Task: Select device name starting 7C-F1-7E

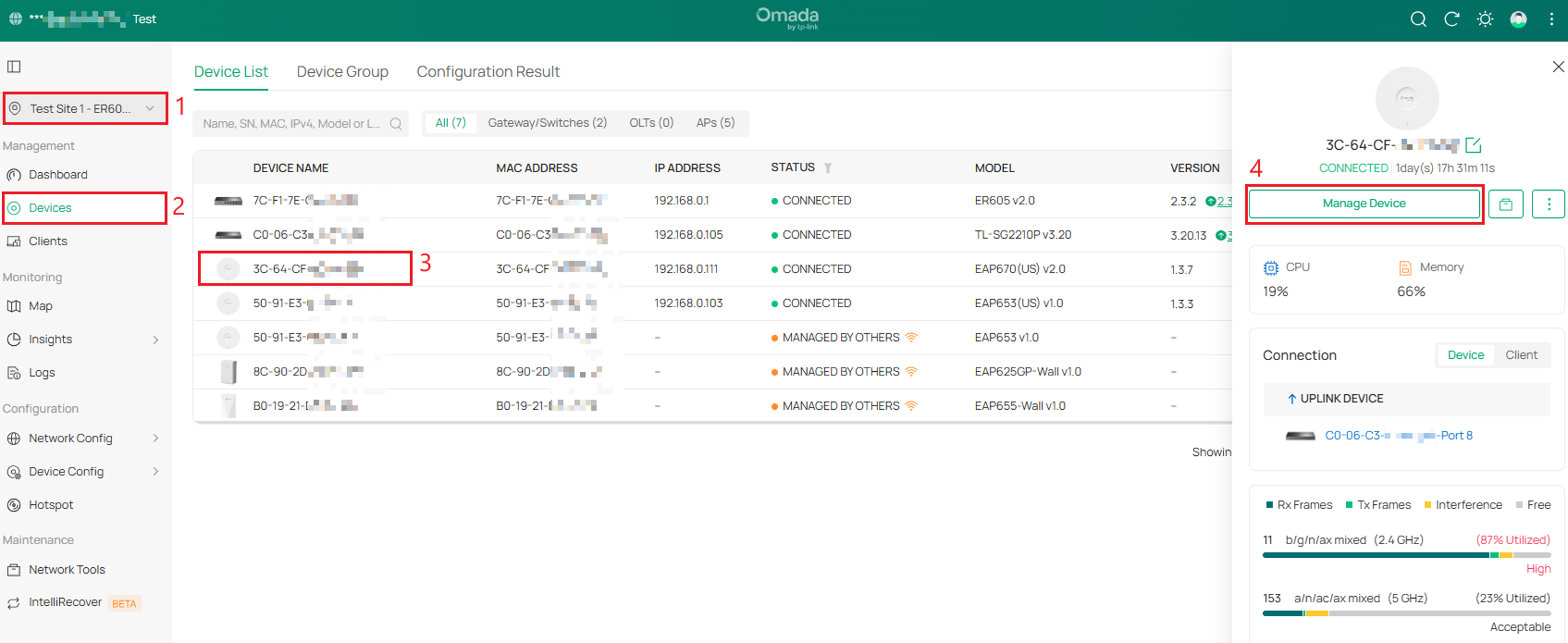Action: coord(305,201)
